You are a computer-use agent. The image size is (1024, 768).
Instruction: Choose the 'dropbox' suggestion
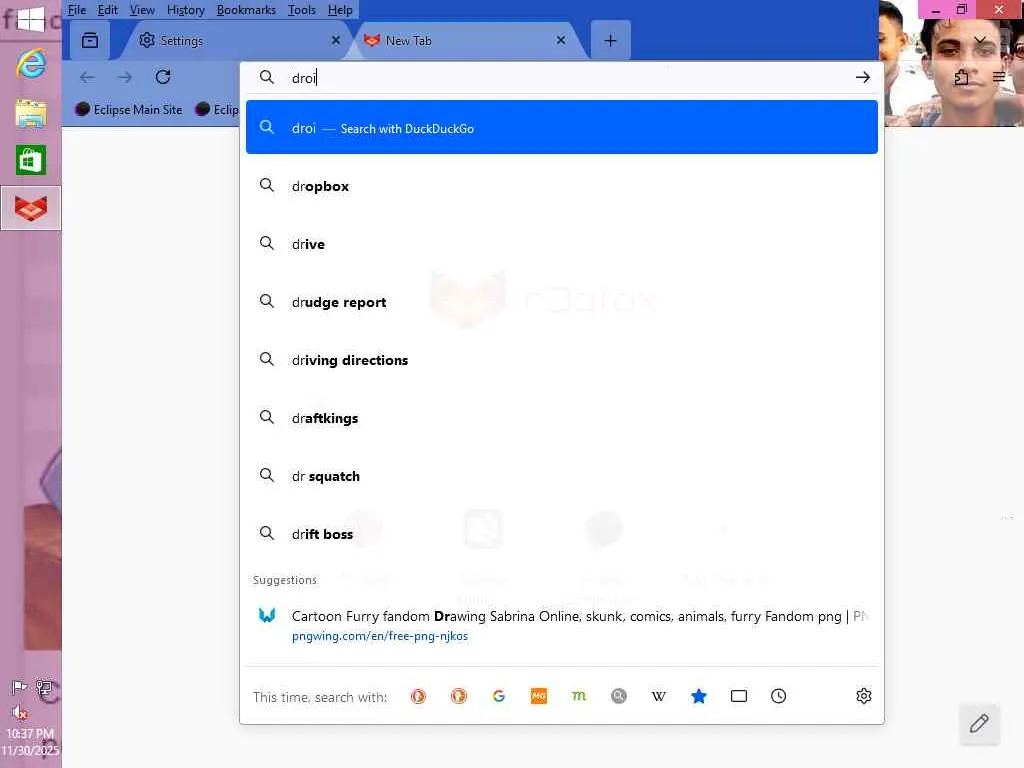point(562,186)
